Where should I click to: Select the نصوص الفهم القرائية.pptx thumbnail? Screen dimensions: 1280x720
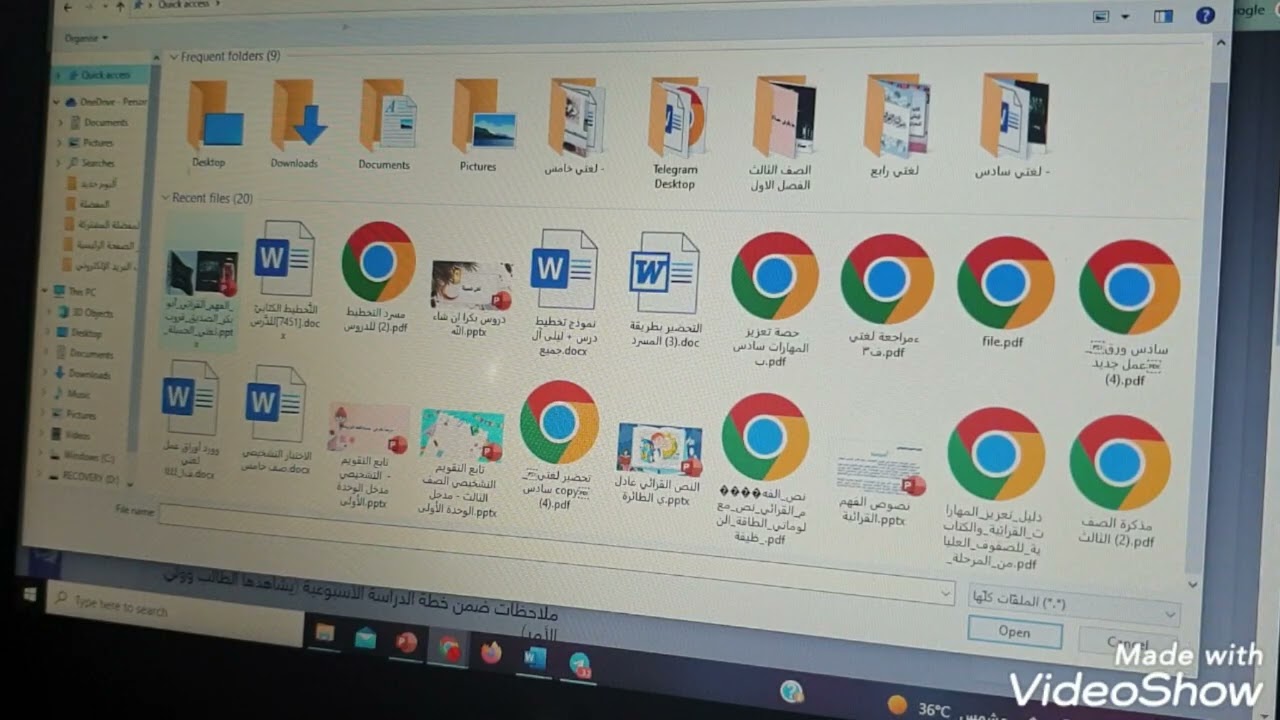[x=878, y=484]
